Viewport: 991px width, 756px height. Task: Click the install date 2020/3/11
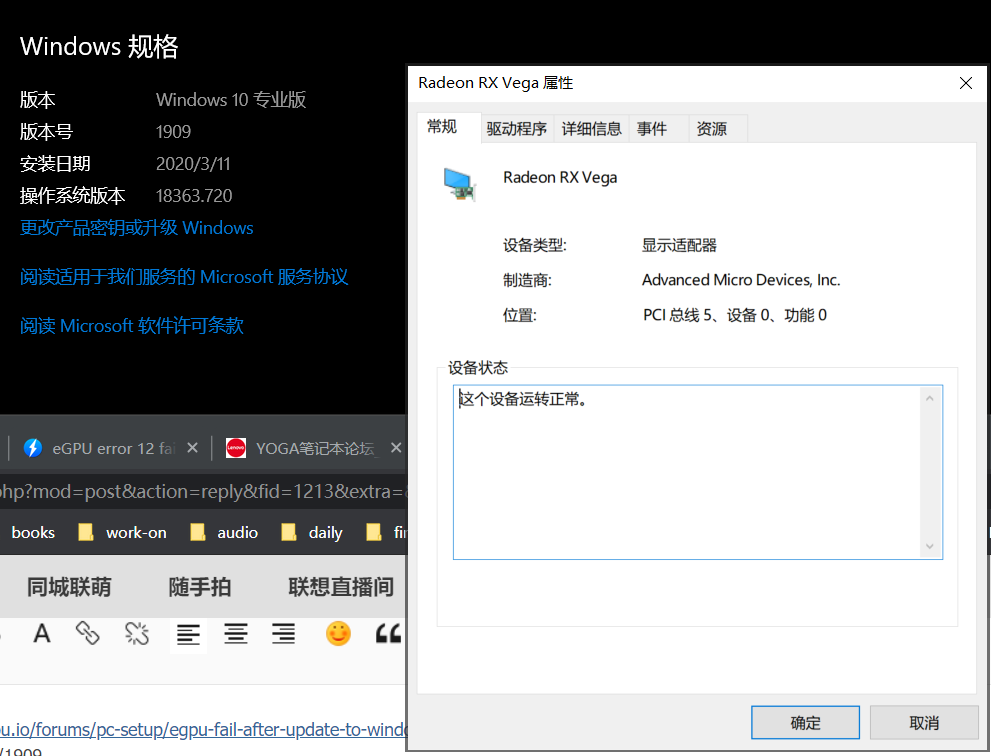coord(193,164)
